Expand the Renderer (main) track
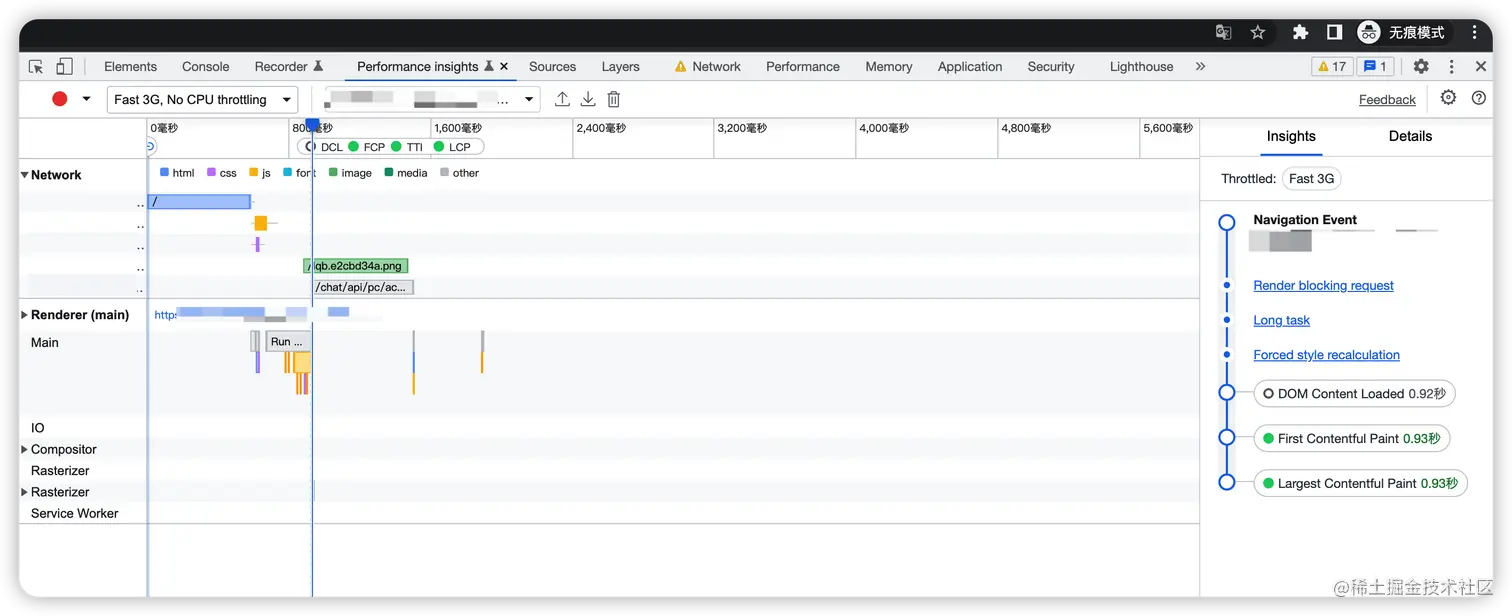The width and height of the screenshot is (1512, 616). [x=25, y=315]
